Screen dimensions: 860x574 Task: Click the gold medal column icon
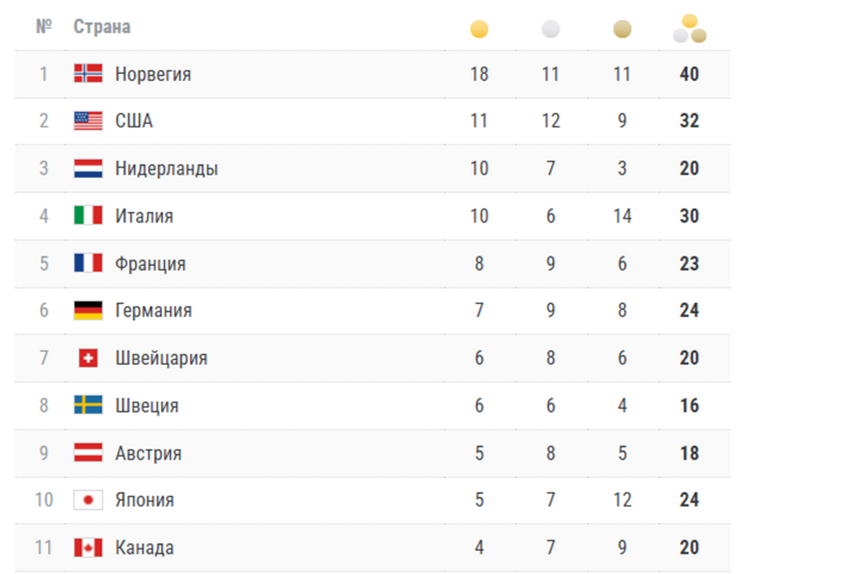click(x=479, y=29)
